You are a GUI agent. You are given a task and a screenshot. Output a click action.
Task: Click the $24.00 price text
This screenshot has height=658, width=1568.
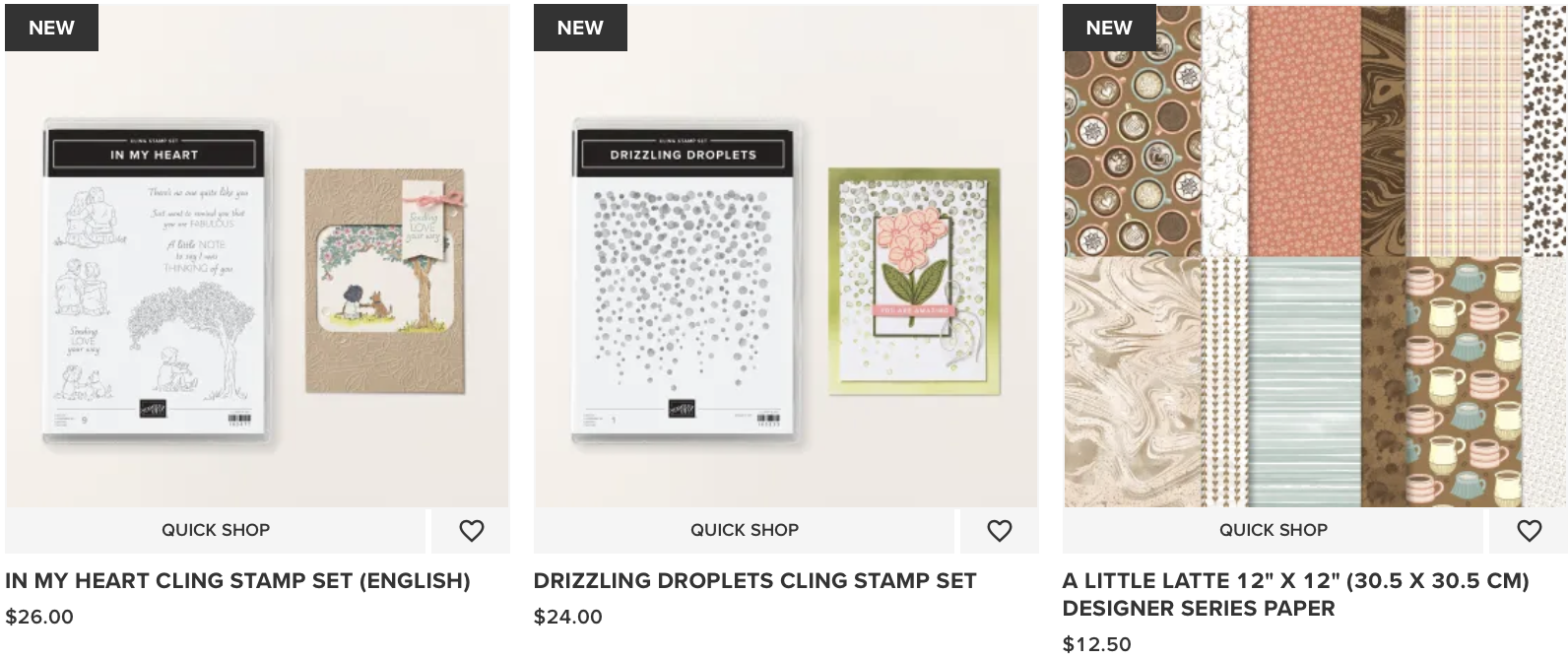[568, 618]
